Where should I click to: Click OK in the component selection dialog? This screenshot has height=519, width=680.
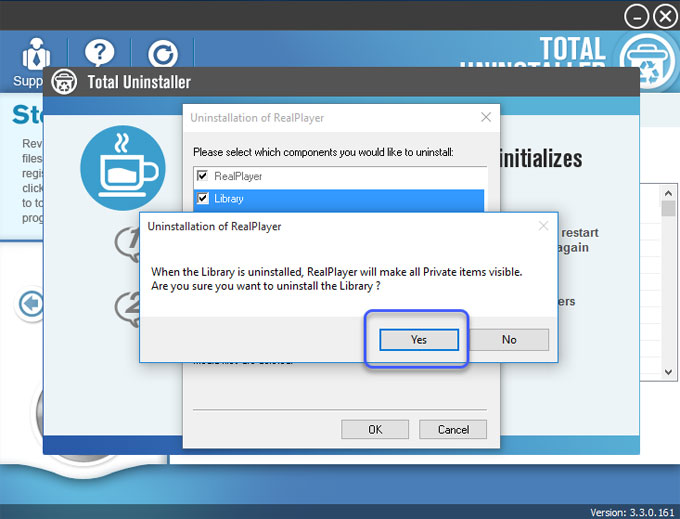pos(375,429)
